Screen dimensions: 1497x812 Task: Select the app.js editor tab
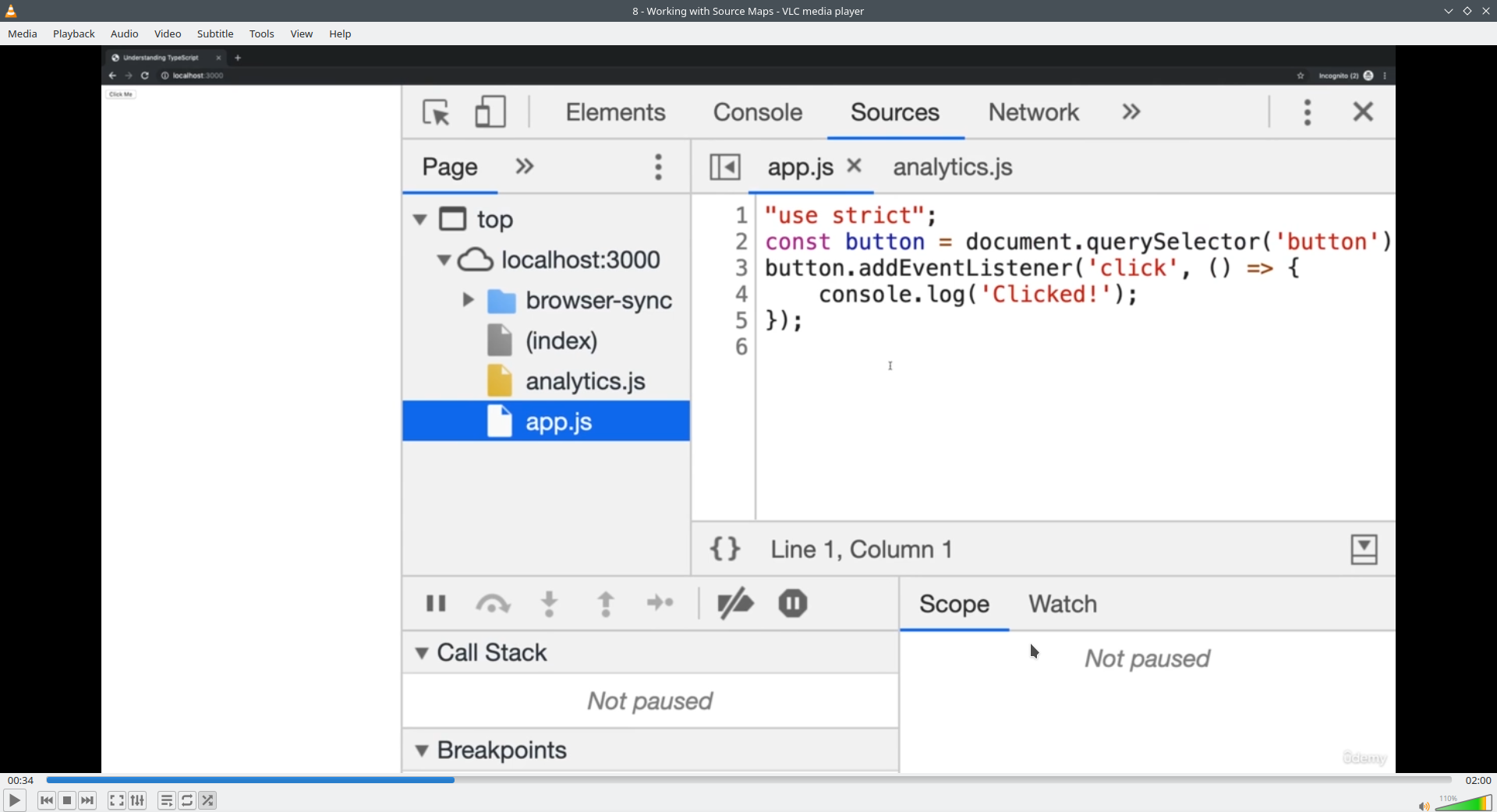point(801,167)
